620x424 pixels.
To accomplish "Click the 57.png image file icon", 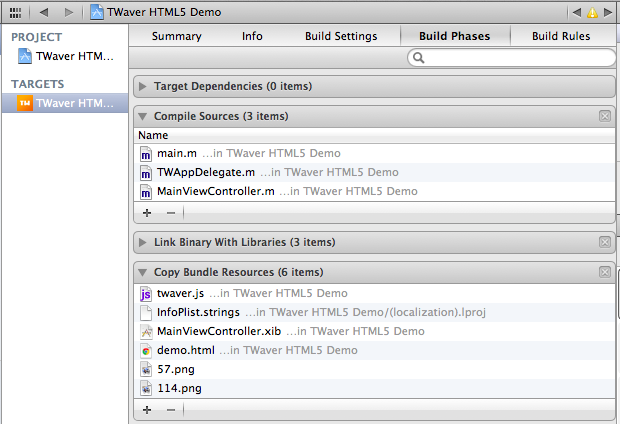I will coord(146,369).
